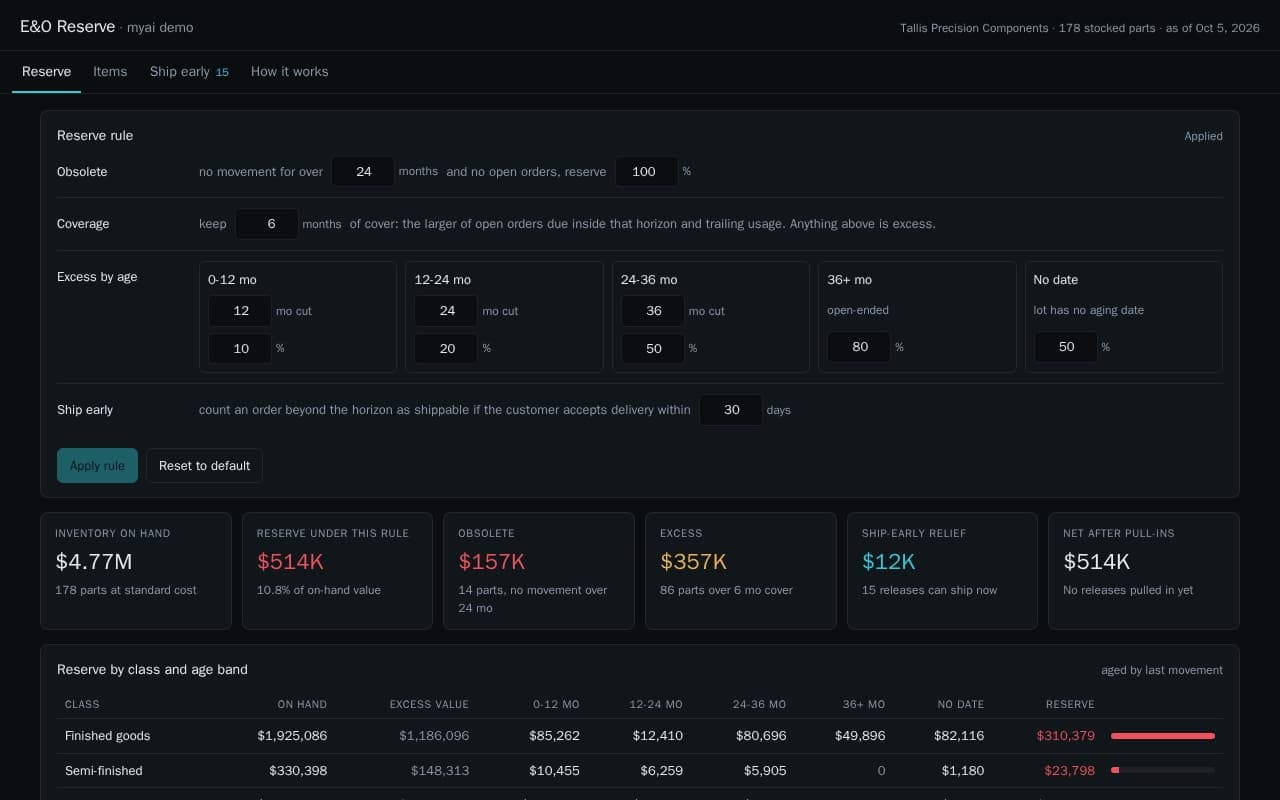Edit 24-36 mo cut field
This screenshot has height=800, width=1280.
pos(653,311)
